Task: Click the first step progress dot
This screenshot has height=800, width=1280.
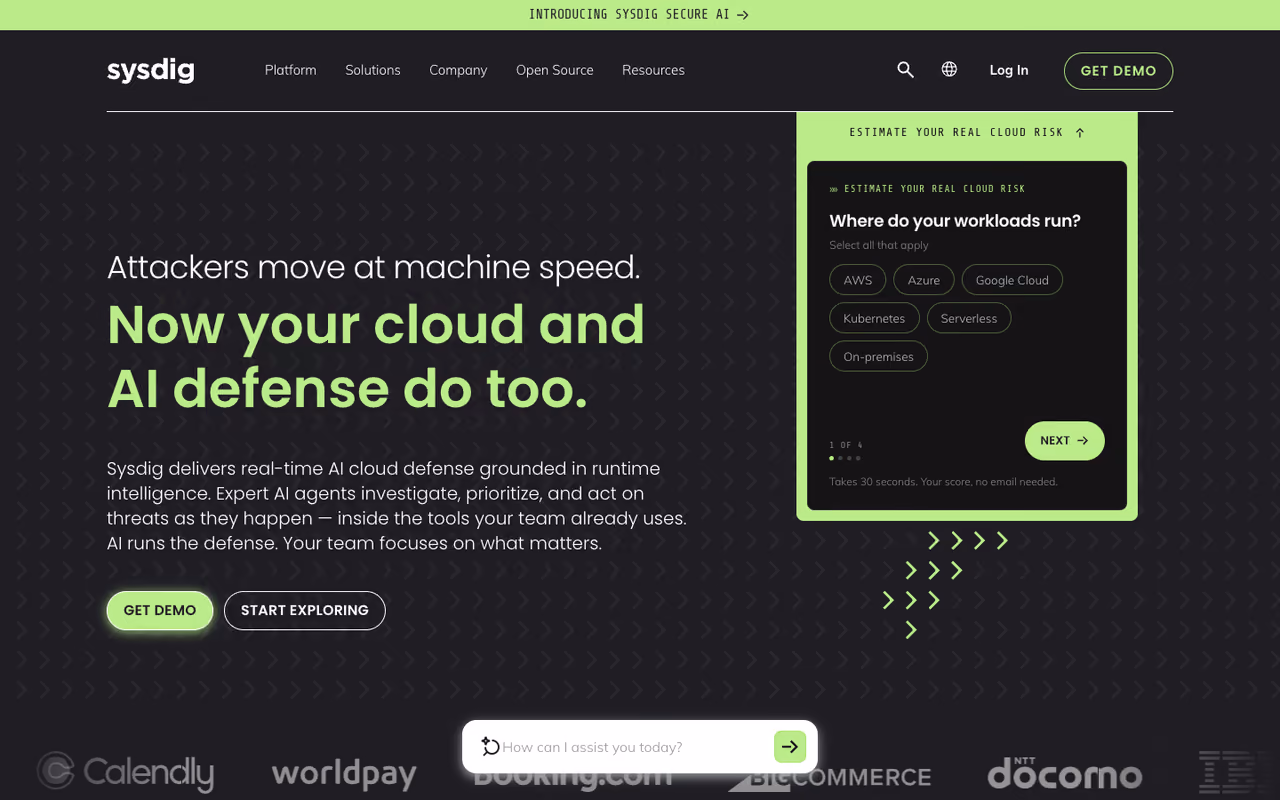Action: [832, 458]
